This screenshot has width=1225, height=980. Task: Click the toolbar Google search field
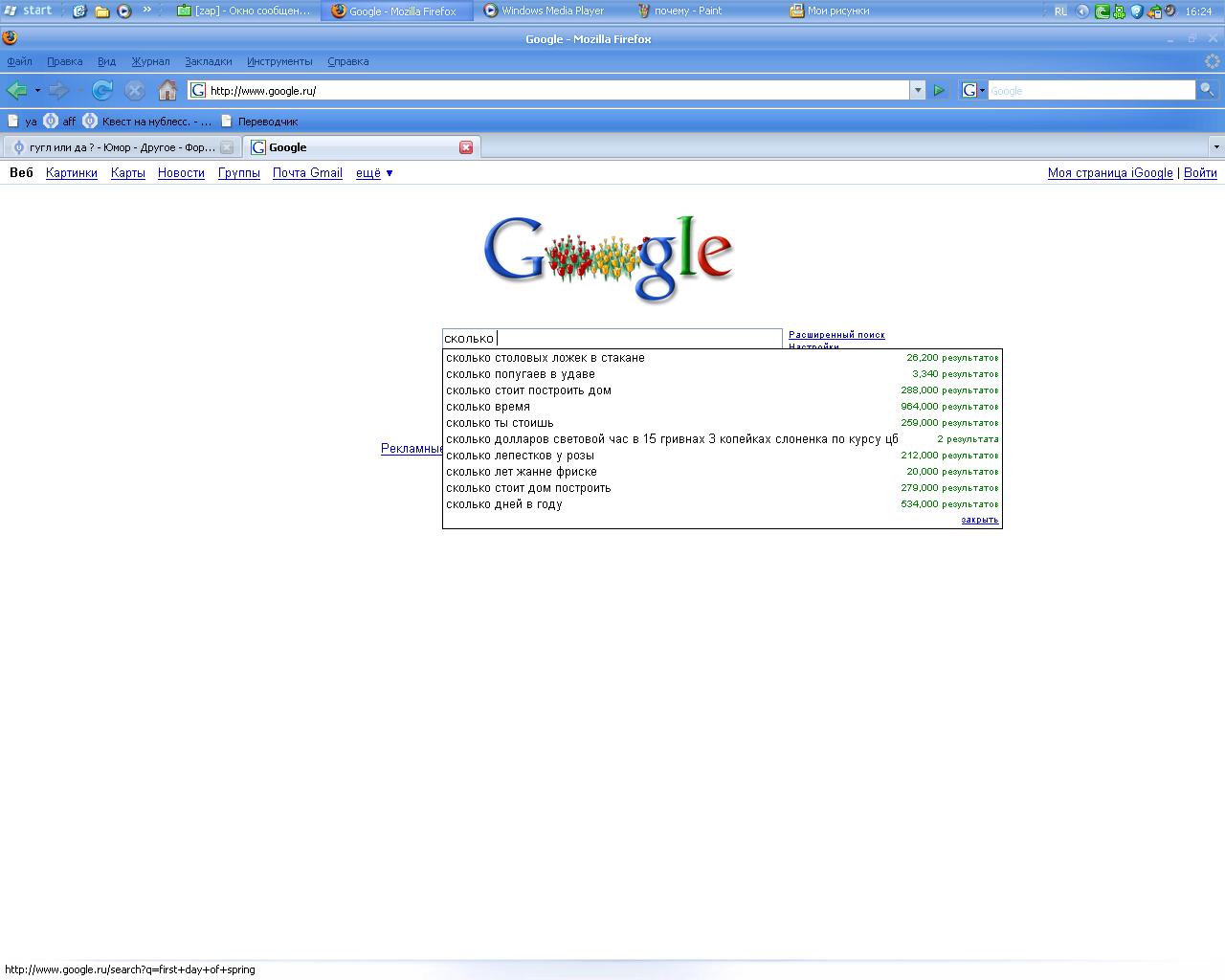pos(1091,90)
